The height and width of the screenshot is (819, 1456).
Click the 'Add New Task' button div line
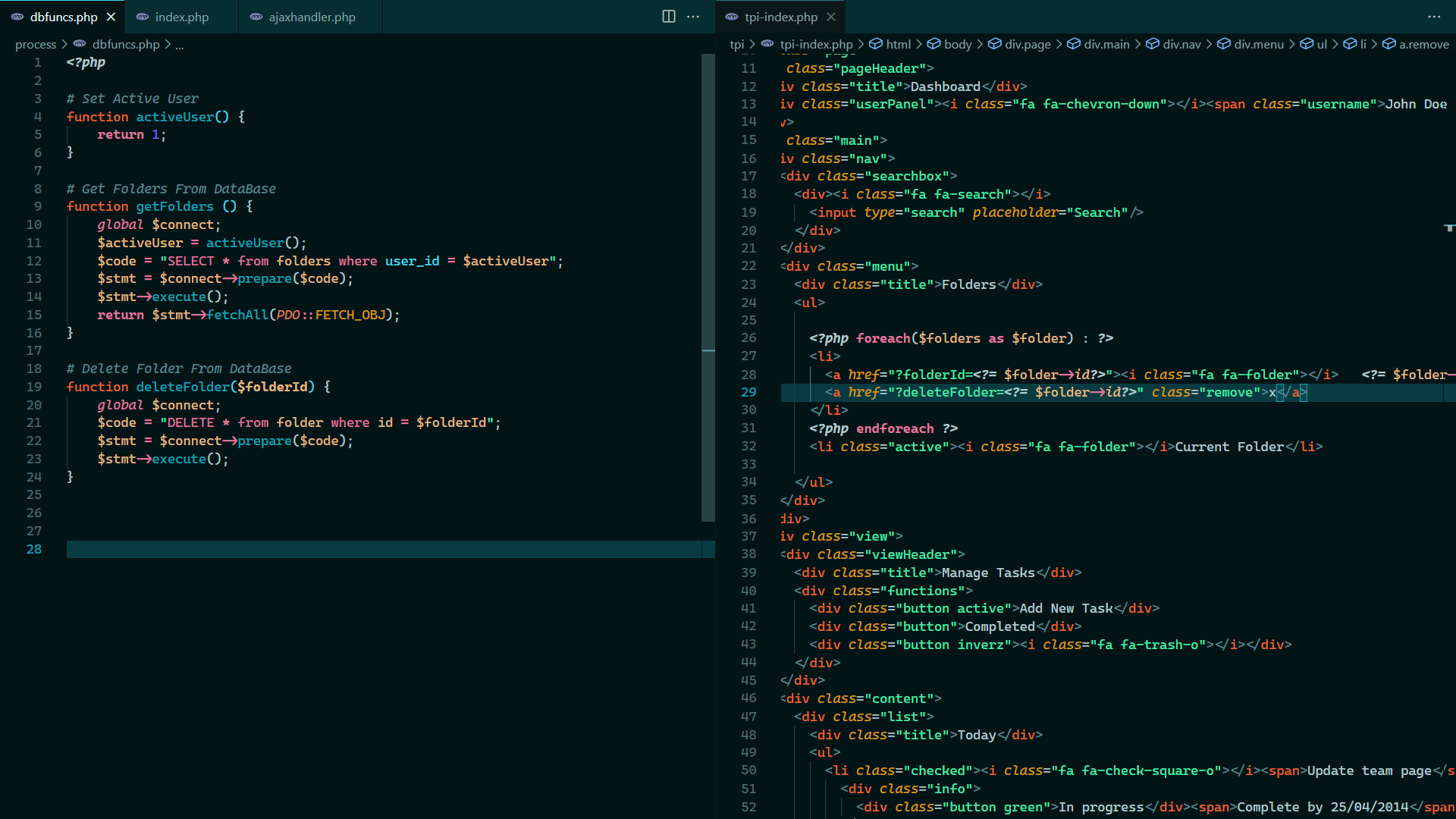coord(984,608)
